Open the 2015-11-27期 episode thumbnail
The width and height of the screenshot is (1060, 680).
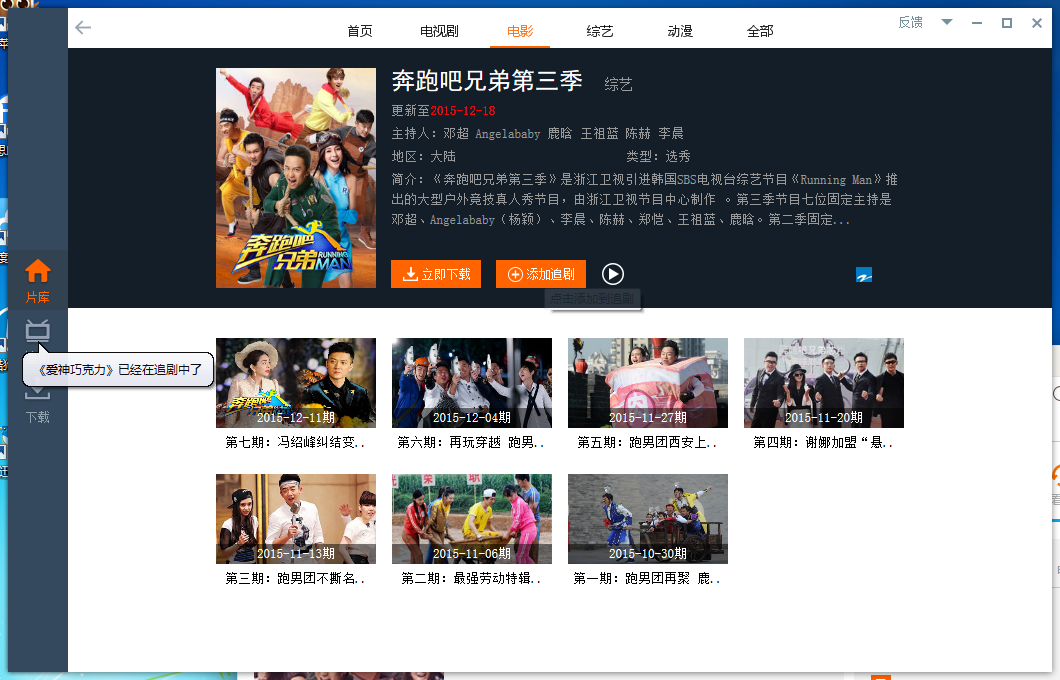pyautogui.click(x=648, y=383)
